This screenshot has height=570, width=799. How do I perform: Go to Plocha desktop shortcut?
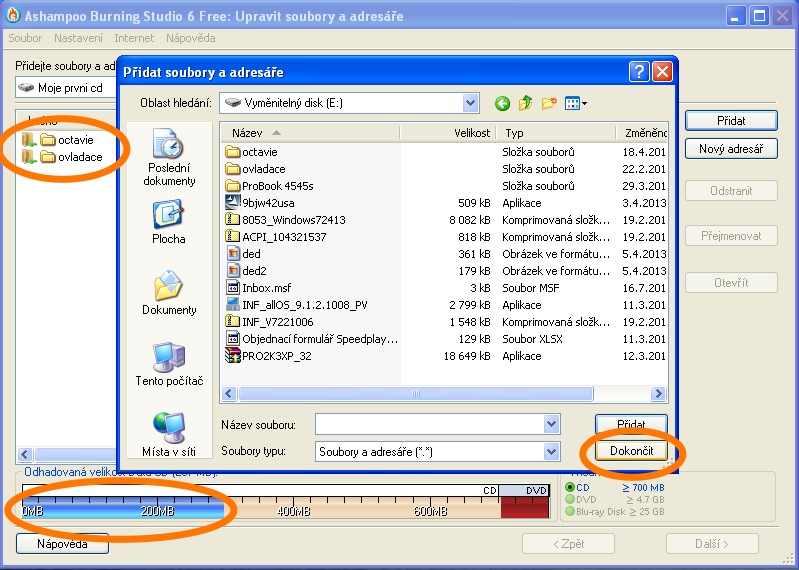pyautogui.click(x=169, y=222)
